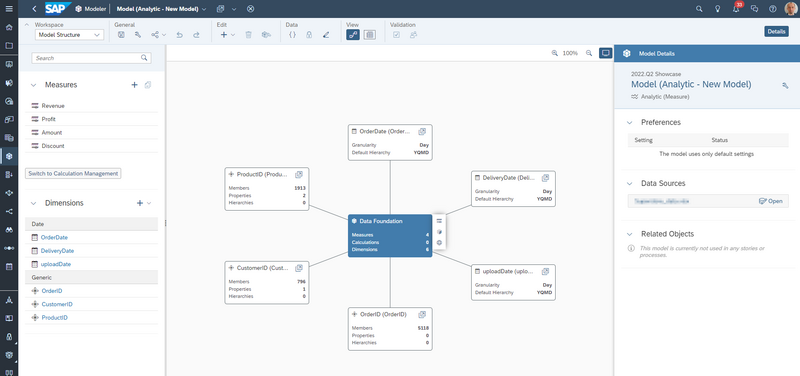Expand the Dimensions add dropdown arrow
The height and width of the screenshot is (376, 800).
pyautogui.click(x=149, y=203)
